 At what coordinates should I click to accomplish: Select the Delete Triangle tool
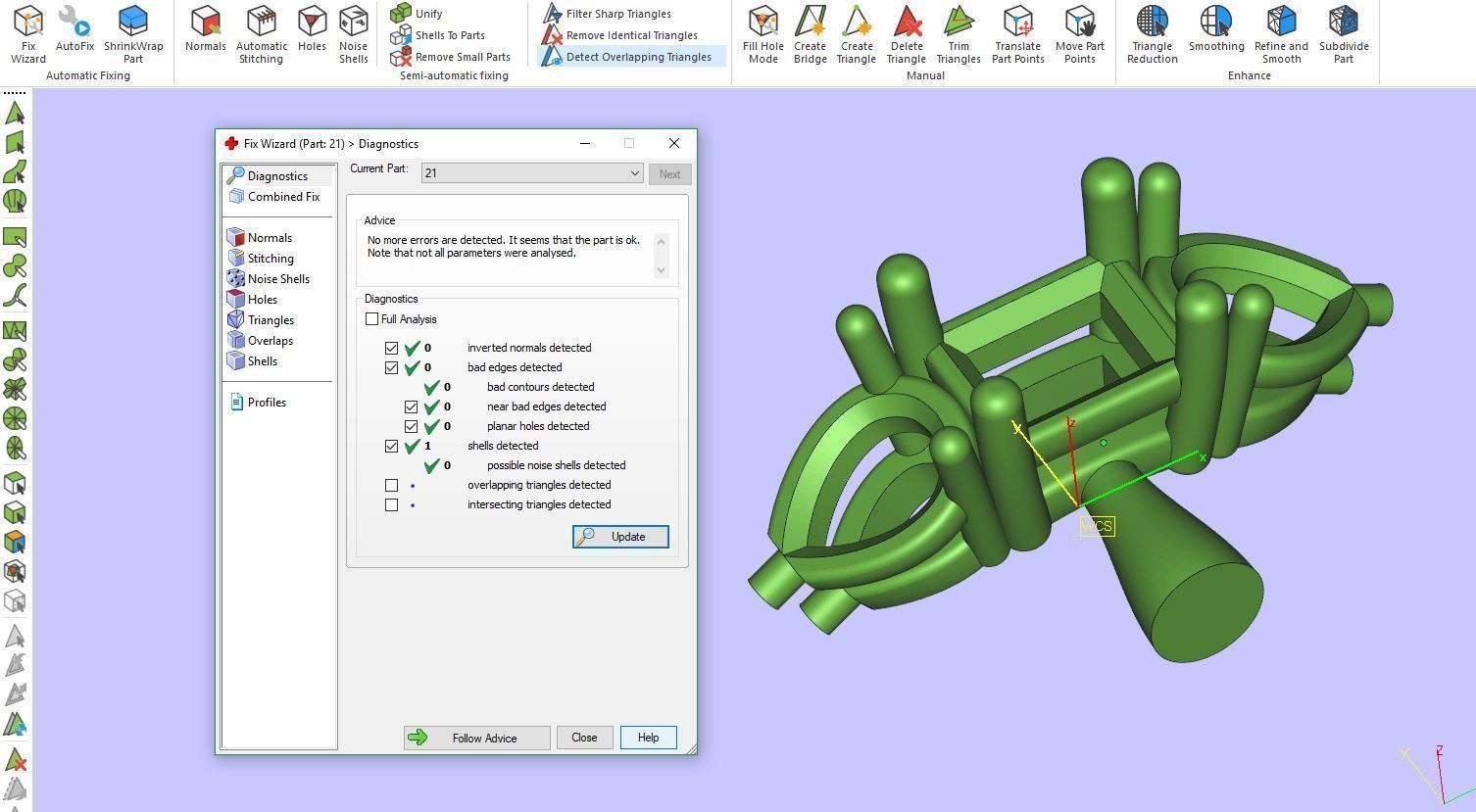pos(907,34)
